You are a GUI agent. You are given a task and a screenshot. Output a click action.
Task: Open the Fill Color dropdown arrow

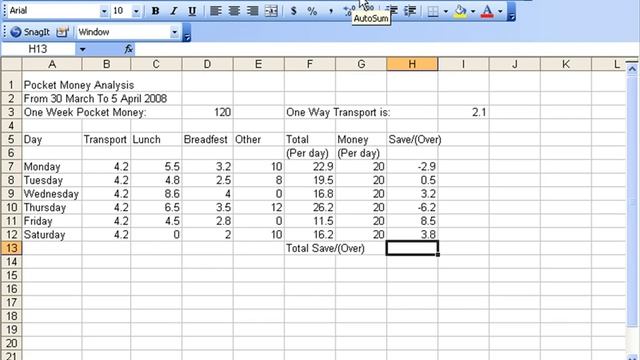473,11
